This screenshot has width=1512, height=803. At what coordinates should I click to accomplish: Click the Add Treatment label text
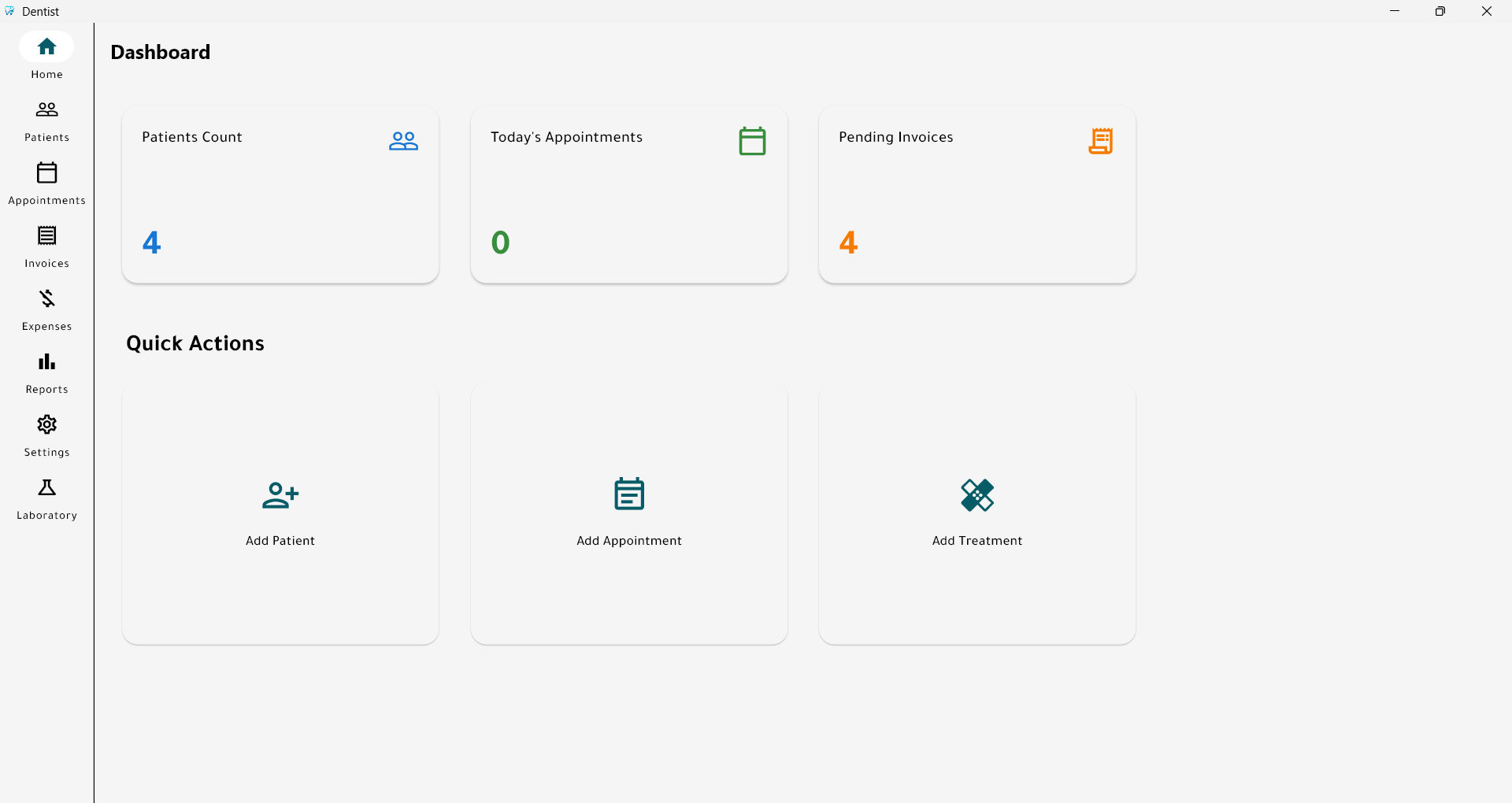[x=976, y=541]
